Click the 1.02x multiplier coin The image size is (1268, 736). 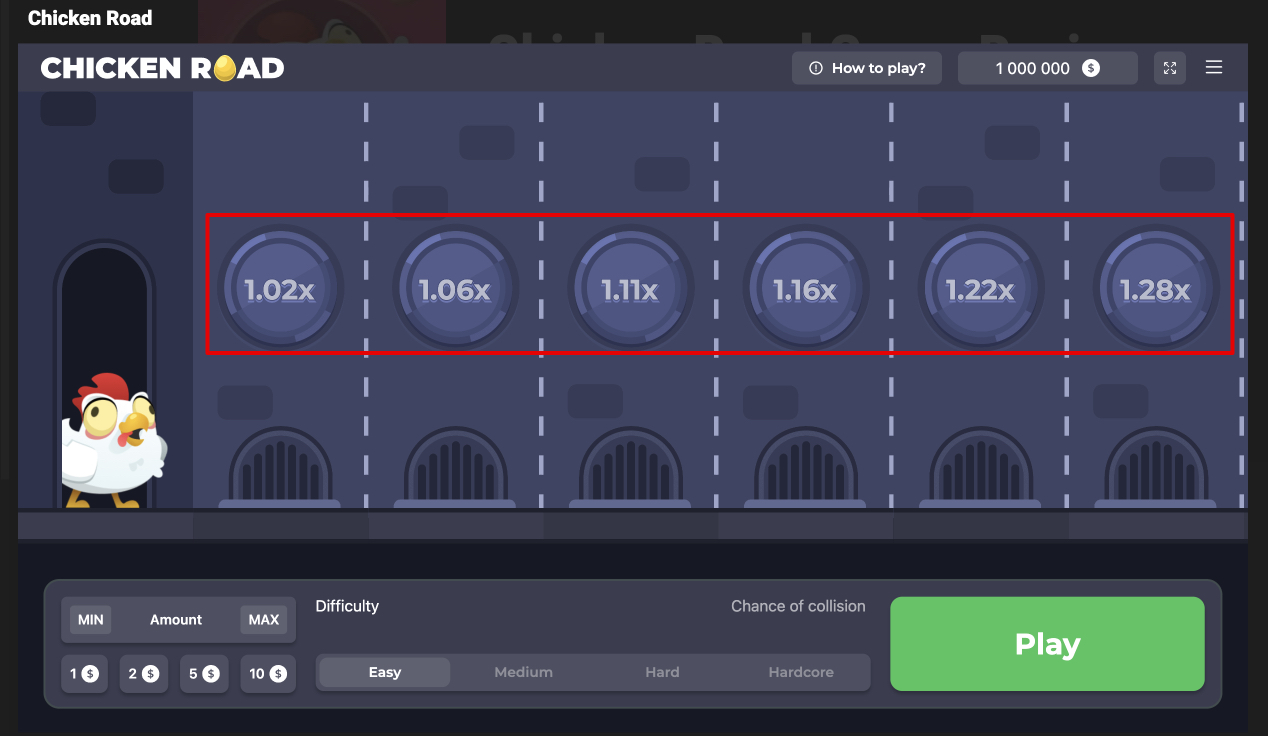pos(280,290)
